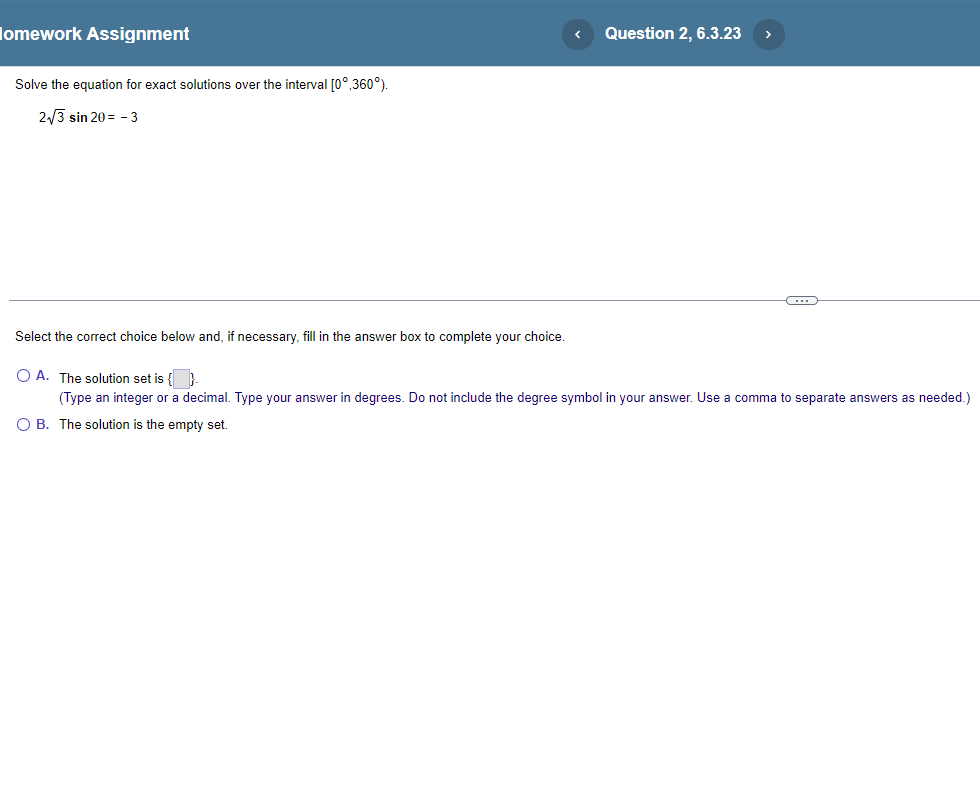
Task: Click the Question 2, 6.3.23 label
Action: coord(673,34)
